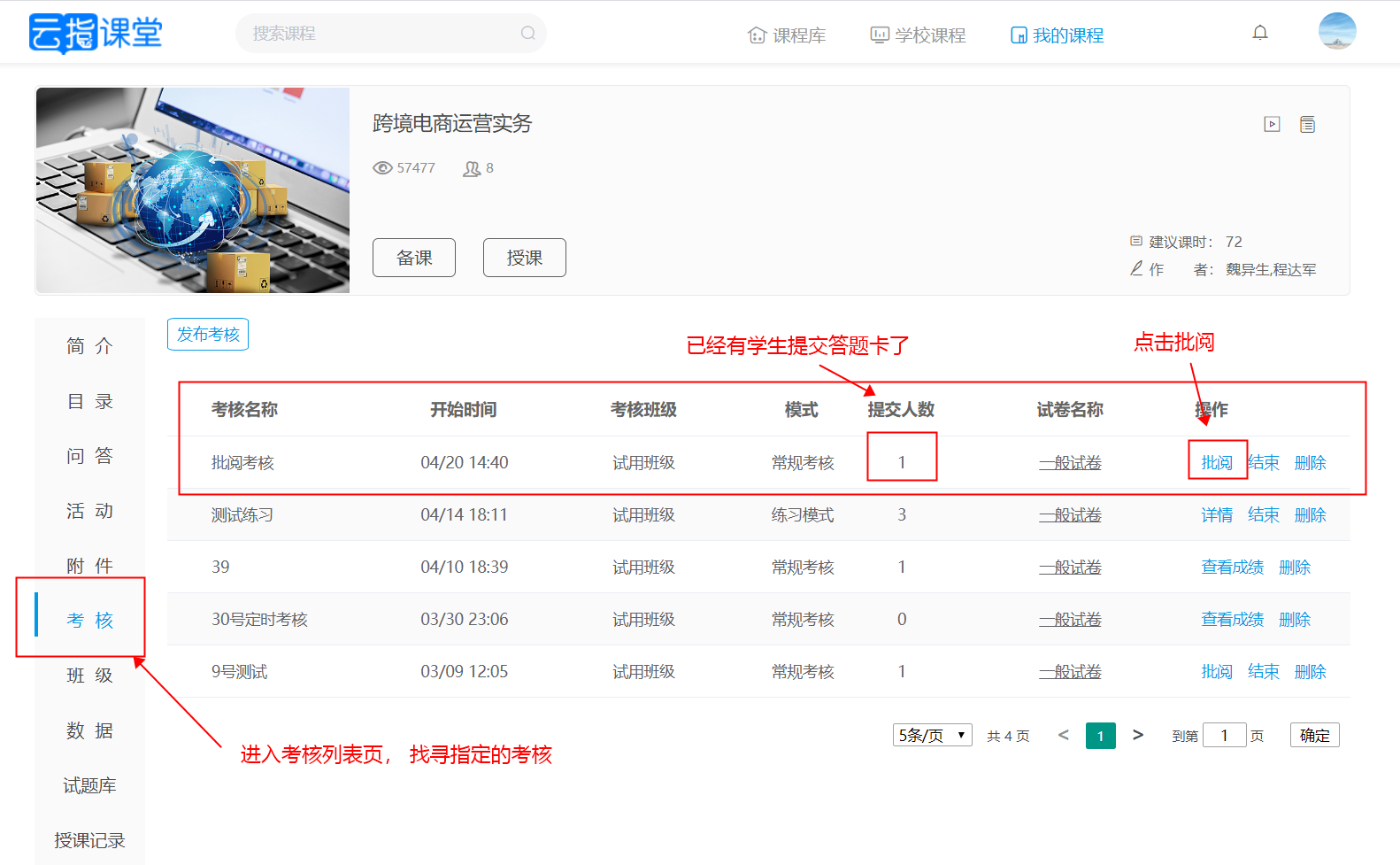Click the play icon on course header

click(1272, 124)
